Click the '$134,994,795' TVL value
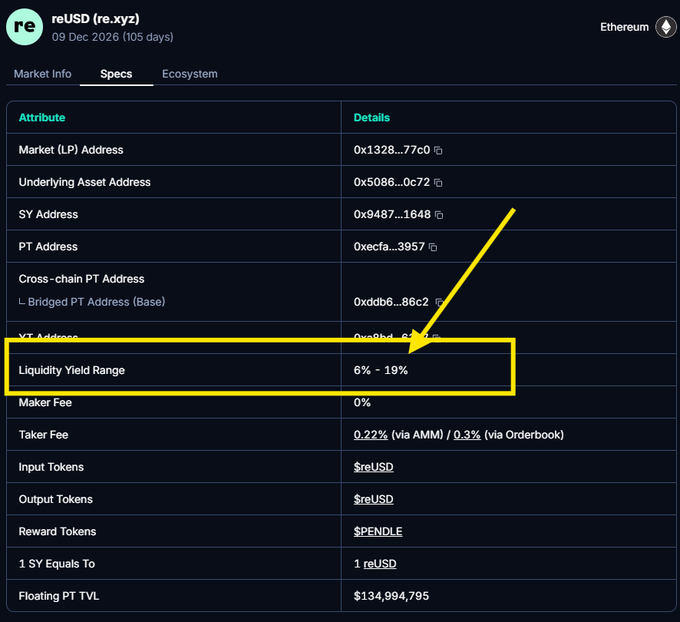Screen dimensions: 680x622 [391, 596]
